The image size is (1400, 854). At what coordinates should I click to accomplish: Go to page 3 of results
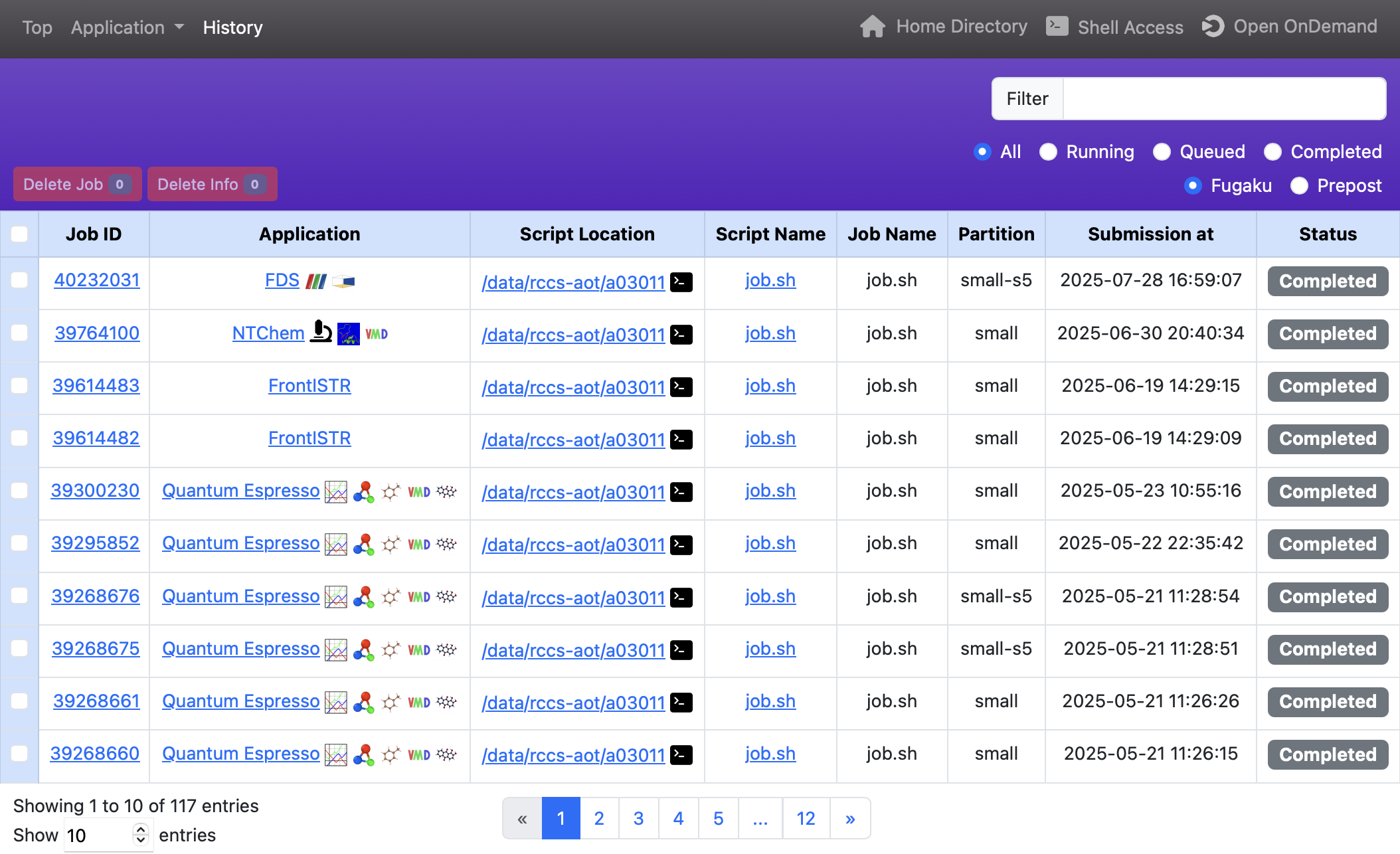639,818
